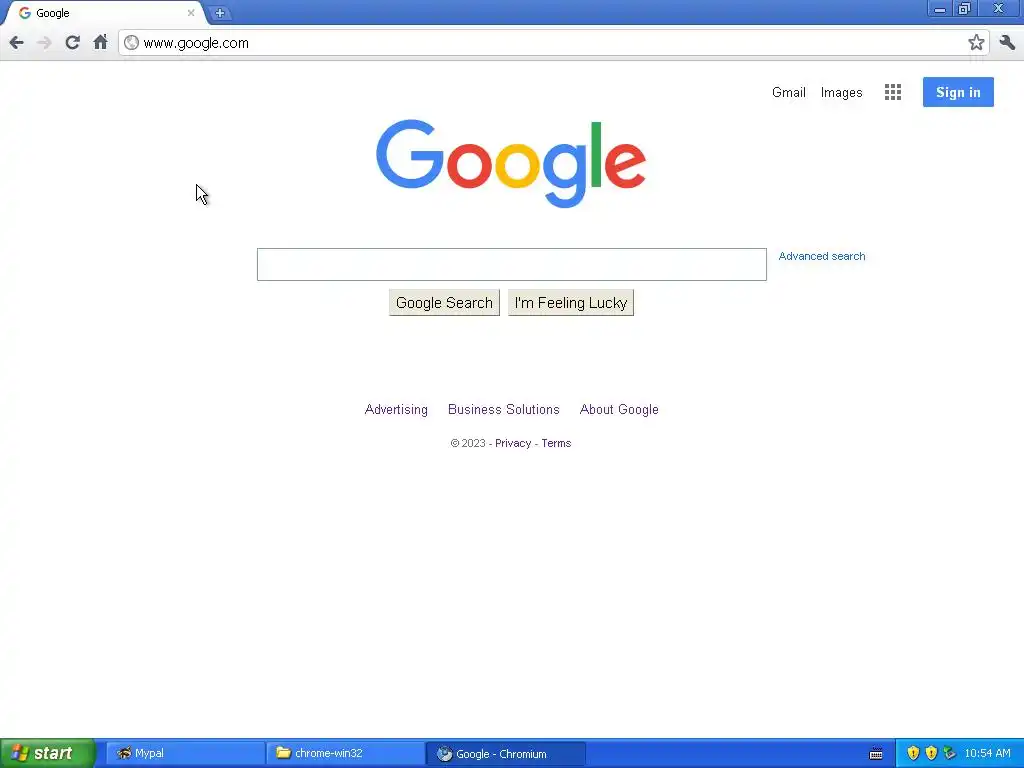Open the Chromium wrench settings menu
This screenshot has width=1024, height=768.
pos(1007,43)
